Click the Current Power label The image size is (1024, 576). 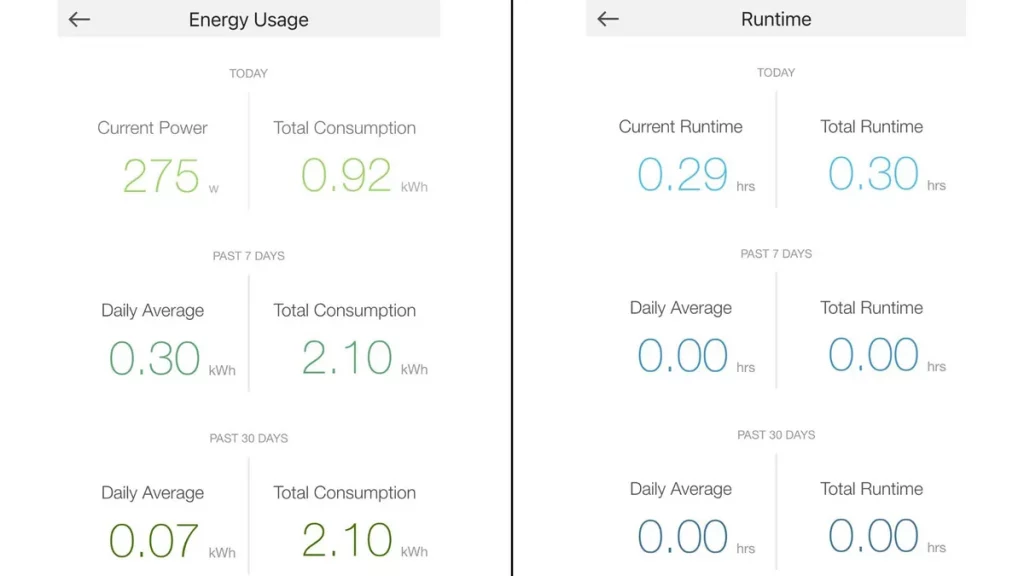tap(152, 128)
